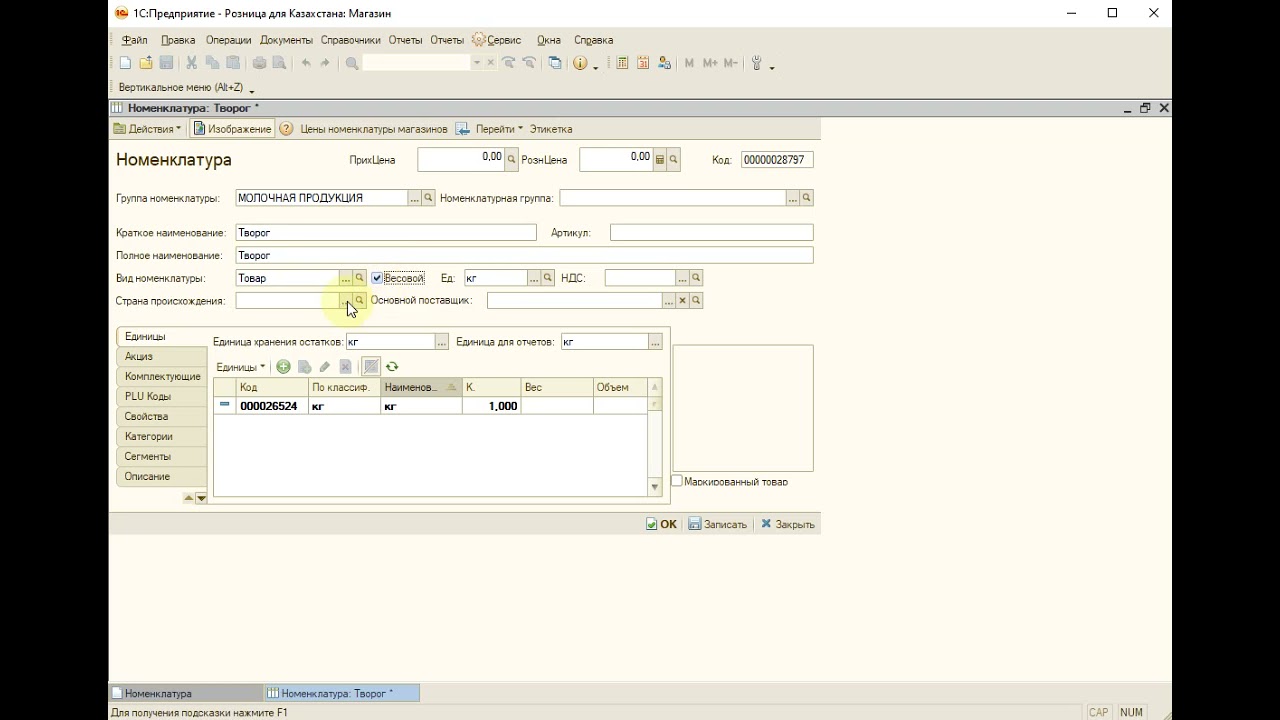Click ellipsis button of Вид номенклатуры

346,278
